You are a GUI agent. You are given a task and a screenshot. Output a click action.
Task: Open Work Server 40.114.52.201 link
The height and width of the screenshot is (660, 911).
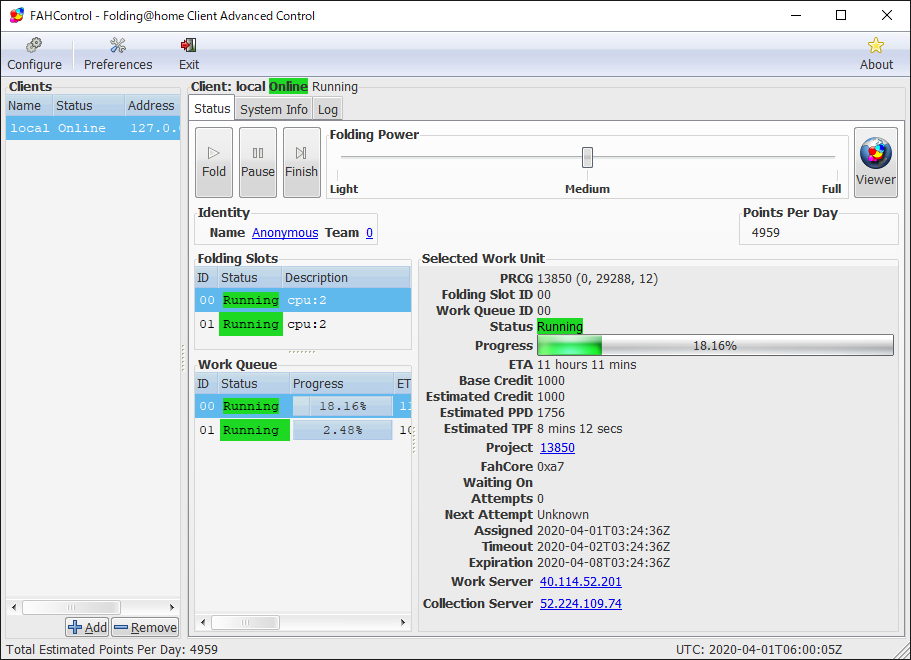click(580, 582)
